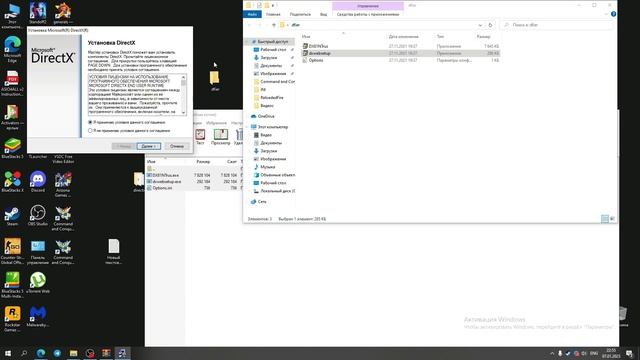Viewport: 640px width, 360px height.
Task: Click the Управление contextual tab header
Action: point(368,6)
